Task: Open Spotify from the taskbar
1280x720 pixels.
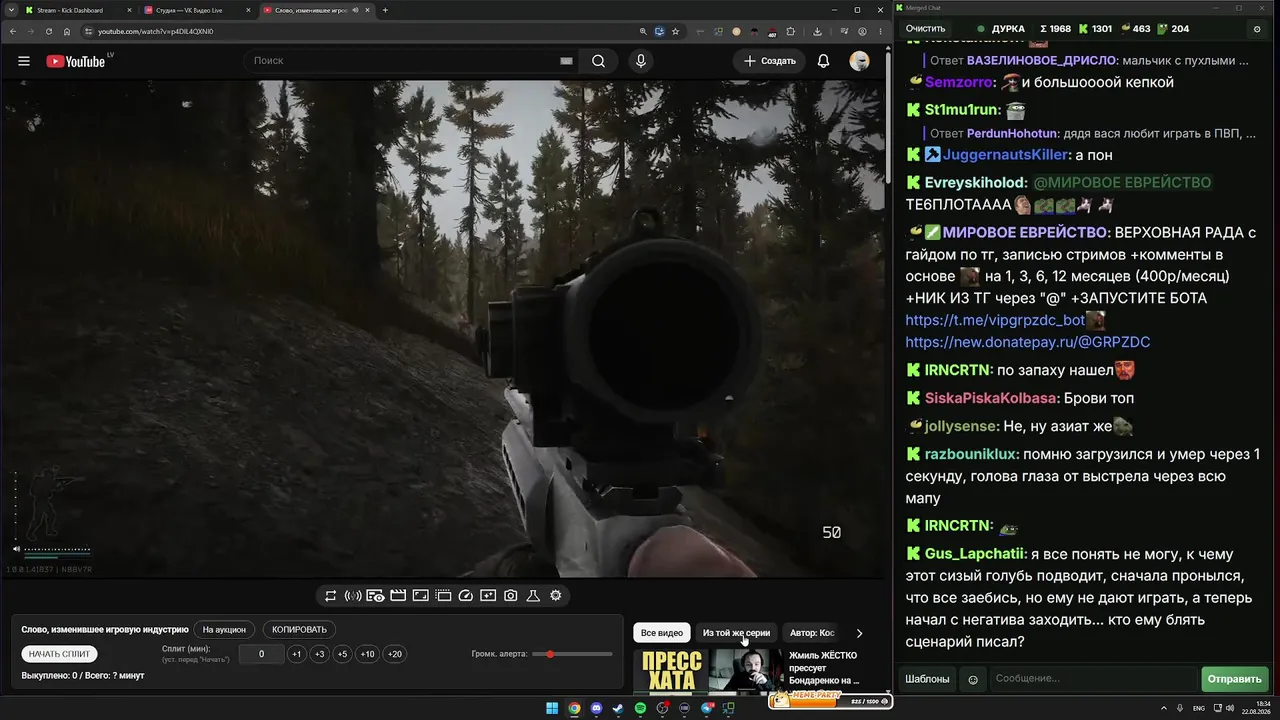Action: point(640,708)
